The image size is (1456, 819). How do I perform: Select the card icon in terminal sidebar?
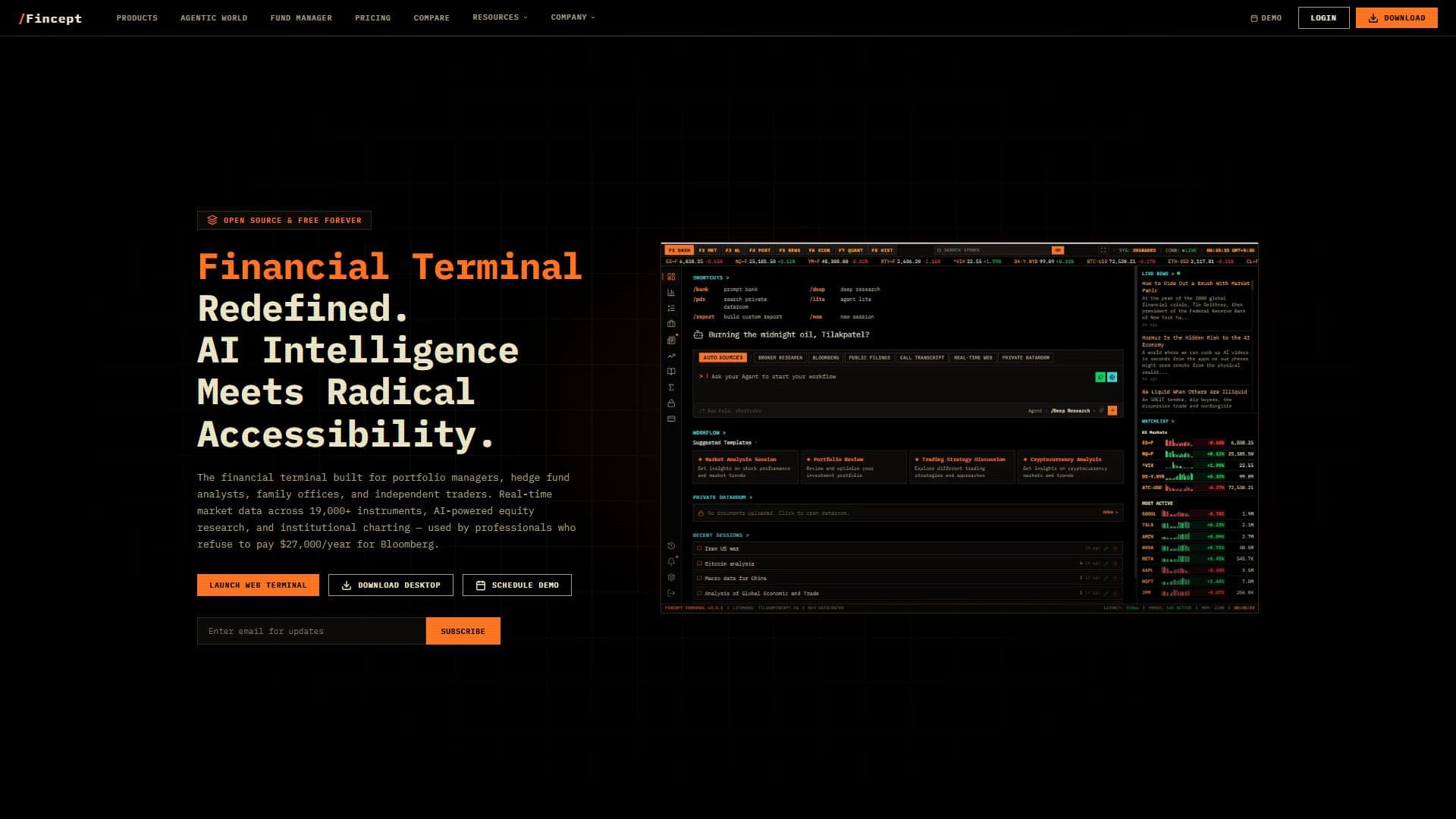[671, 419]
